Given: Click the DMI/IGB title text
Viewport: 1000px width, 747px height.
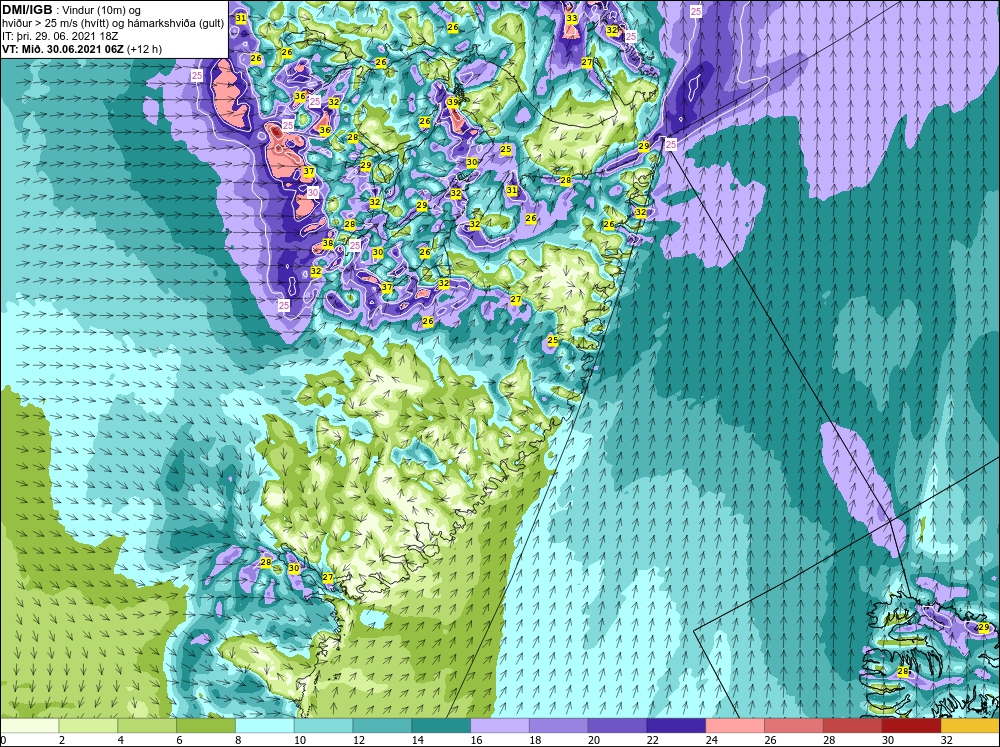Looking at the screenshot, I should pos(27,10).
